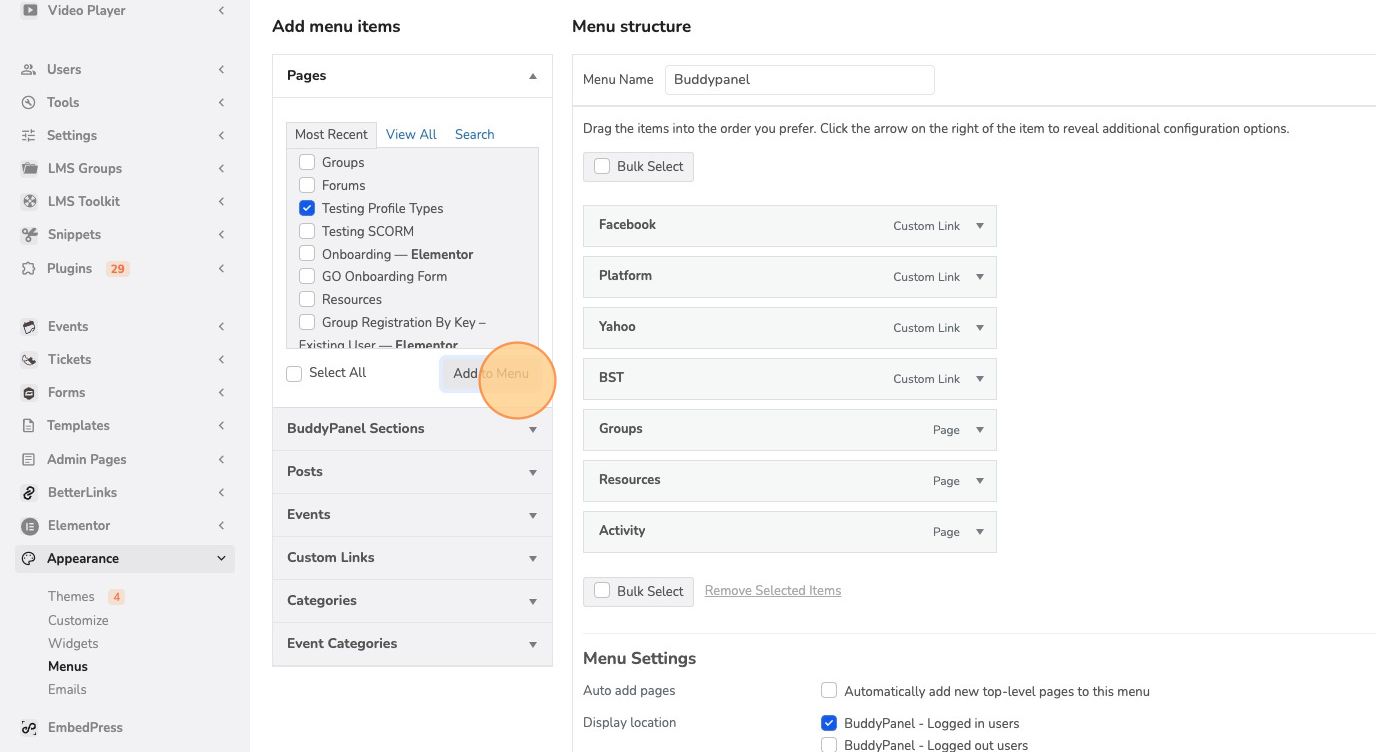Check the Forums page checkbox
Image resolution: width=1376 pixels, height=752 pixels.
point(307,185)
